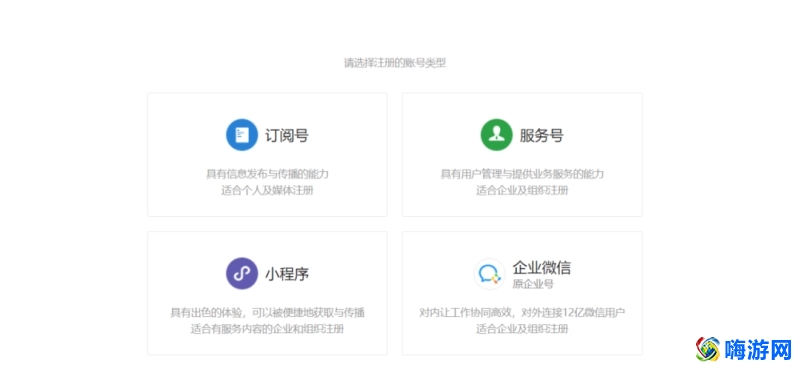Click the 原企业号 subtitle
Image resolution: width=800 pixels, height=373 pixels.
(x=533, y=284)
